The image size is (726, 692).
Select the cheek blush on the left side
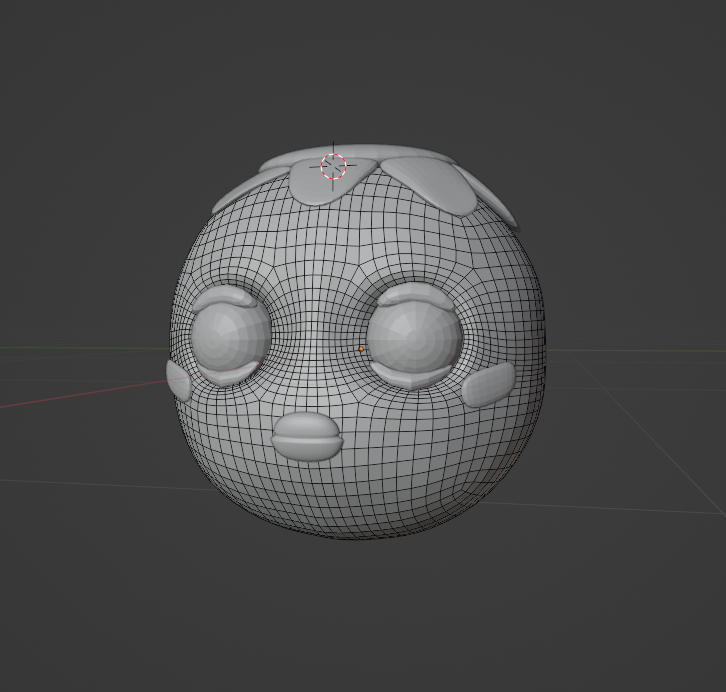[x=180, y=381]
